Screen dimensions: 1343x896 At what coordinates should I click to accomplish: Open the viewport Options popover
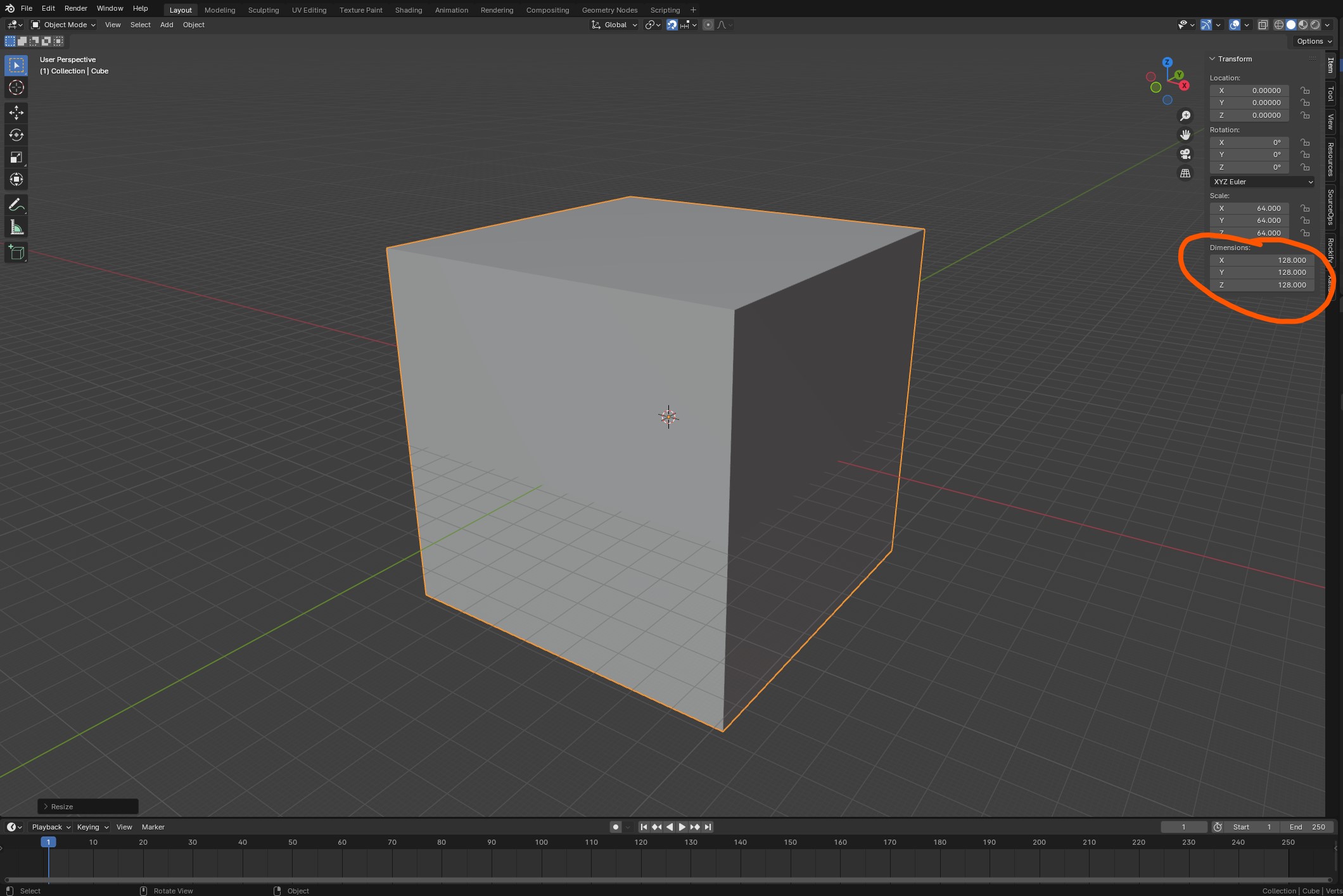(1314, 41)
